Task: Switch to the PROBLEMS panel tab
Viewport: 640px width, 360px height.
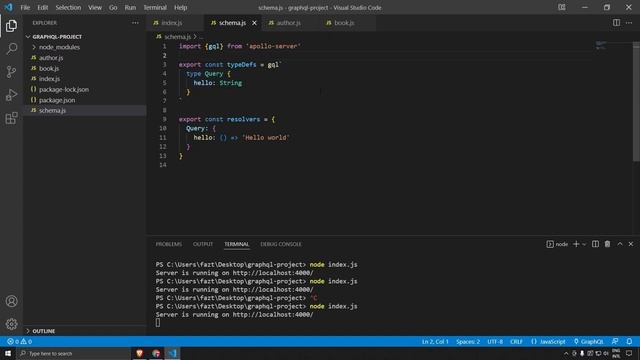Action: pos(169,244)
